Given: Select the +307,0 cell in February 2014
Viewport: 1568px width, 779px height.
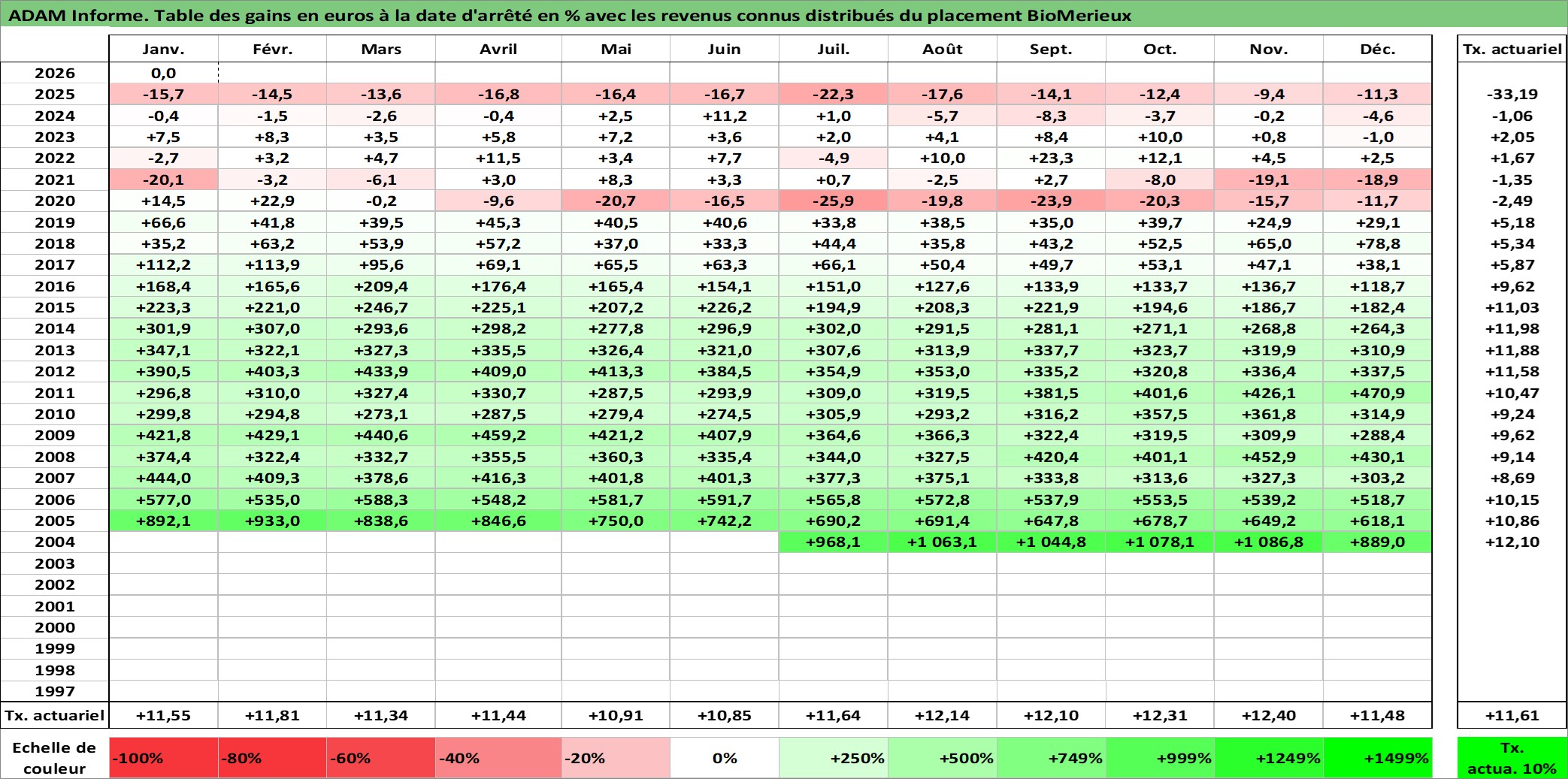Looking at the screenshot, I should 273,328.
